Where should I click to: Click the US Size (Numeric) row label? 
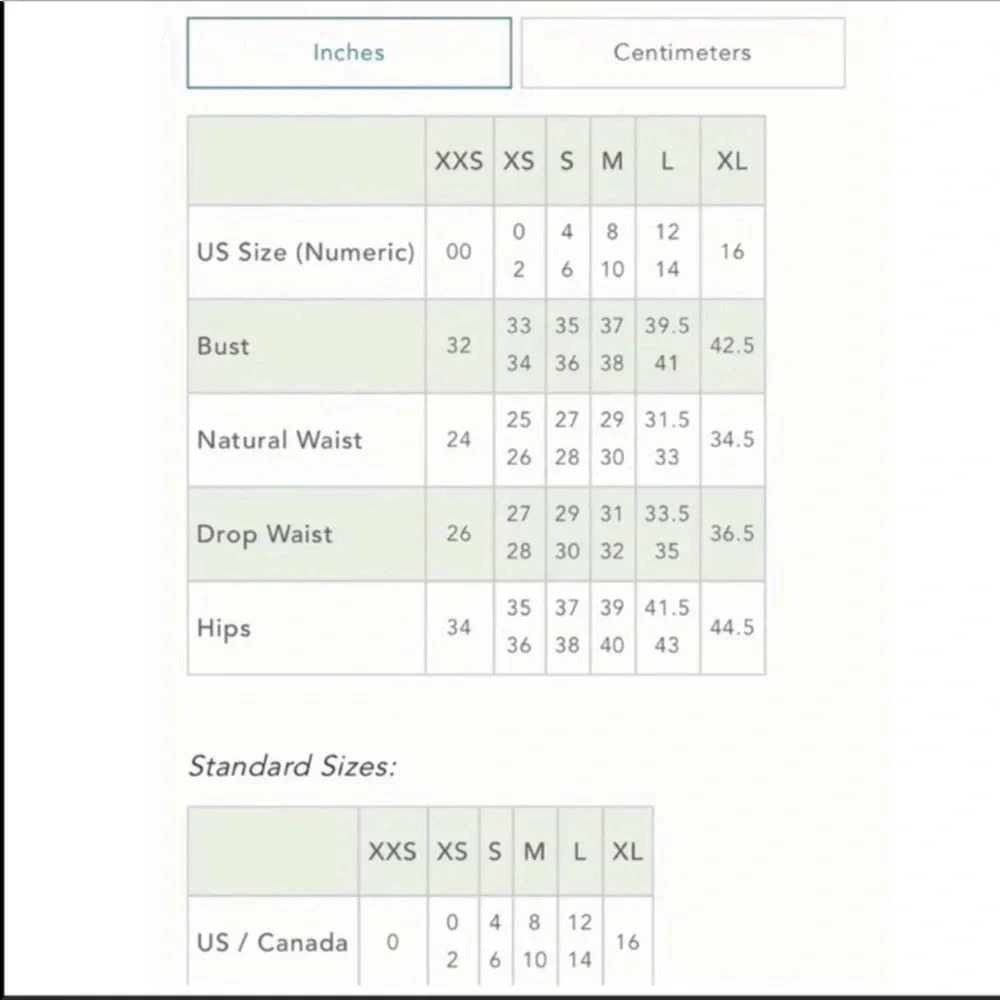click(306, 252)
